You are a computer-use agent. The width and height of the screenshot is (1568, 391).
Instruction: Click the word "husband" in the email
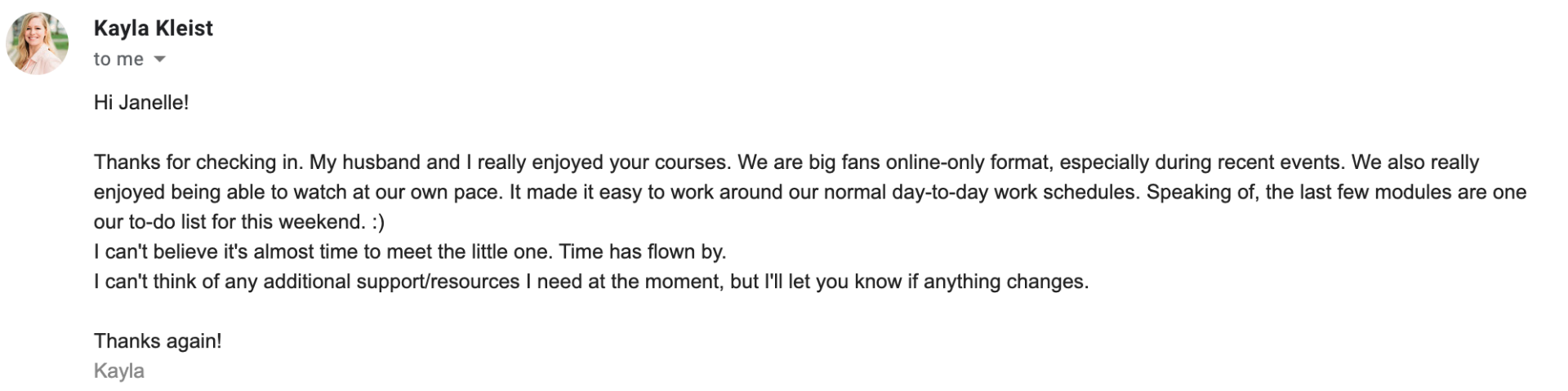pyautogui.click(x=381, y=162)
